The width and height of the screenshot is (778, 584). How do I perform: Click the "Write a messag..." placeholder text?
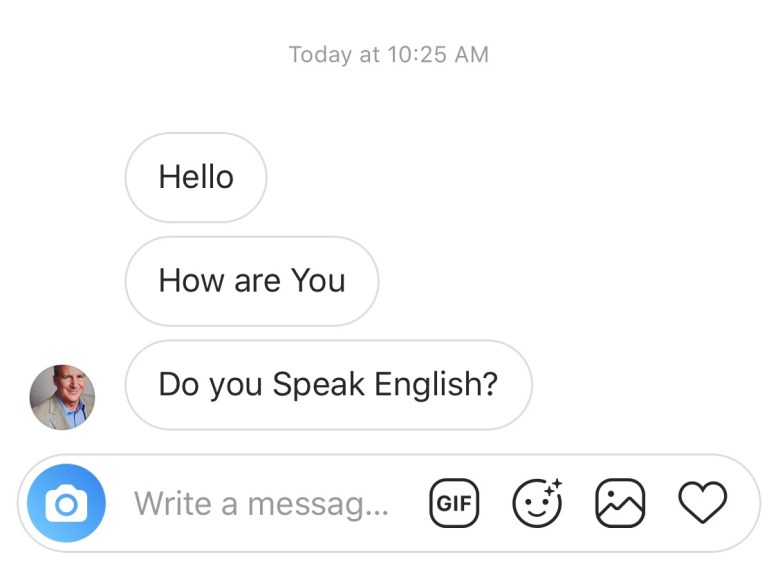262,503
